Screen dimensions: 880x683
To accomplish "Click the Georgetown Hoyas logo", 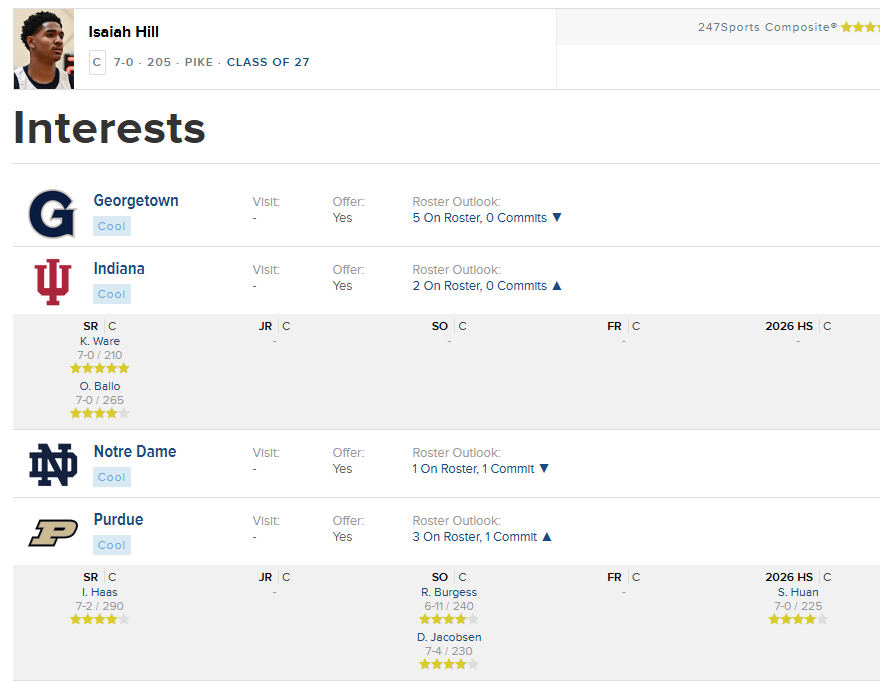I will [52, 213].
